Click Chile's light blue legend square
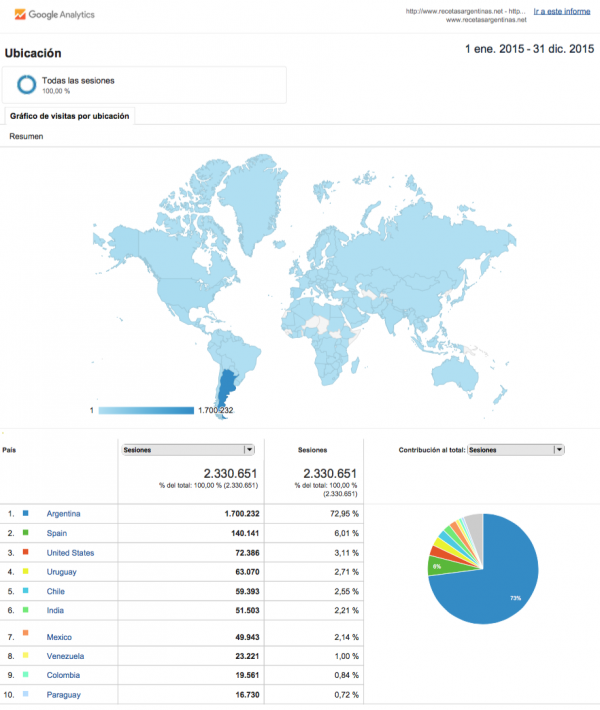The width and height of the screenshot is (600, 710). tap(26, 590)
